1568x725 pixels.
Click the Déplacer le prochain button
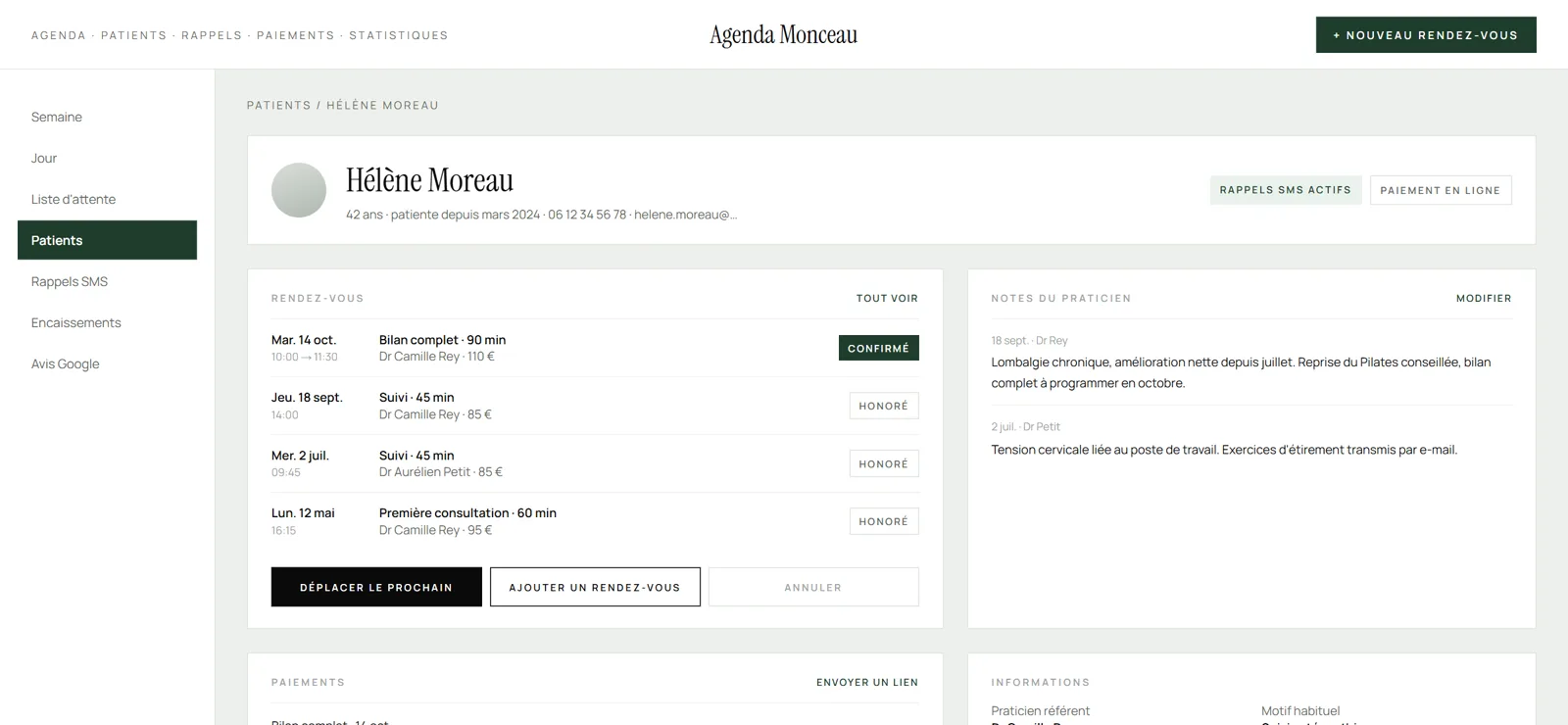pyautogui.click(x=376, y=587)
